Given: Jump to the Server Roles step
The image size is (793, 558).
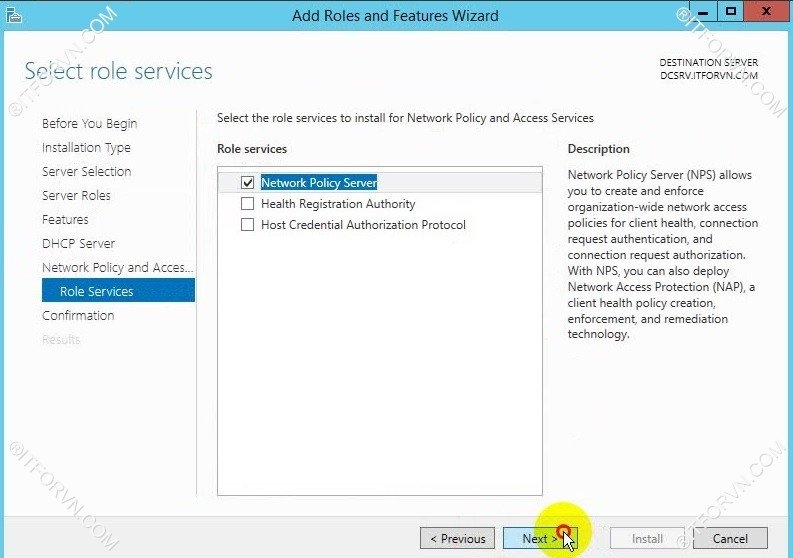Looking at the screenshot, I should pos(76,196).
